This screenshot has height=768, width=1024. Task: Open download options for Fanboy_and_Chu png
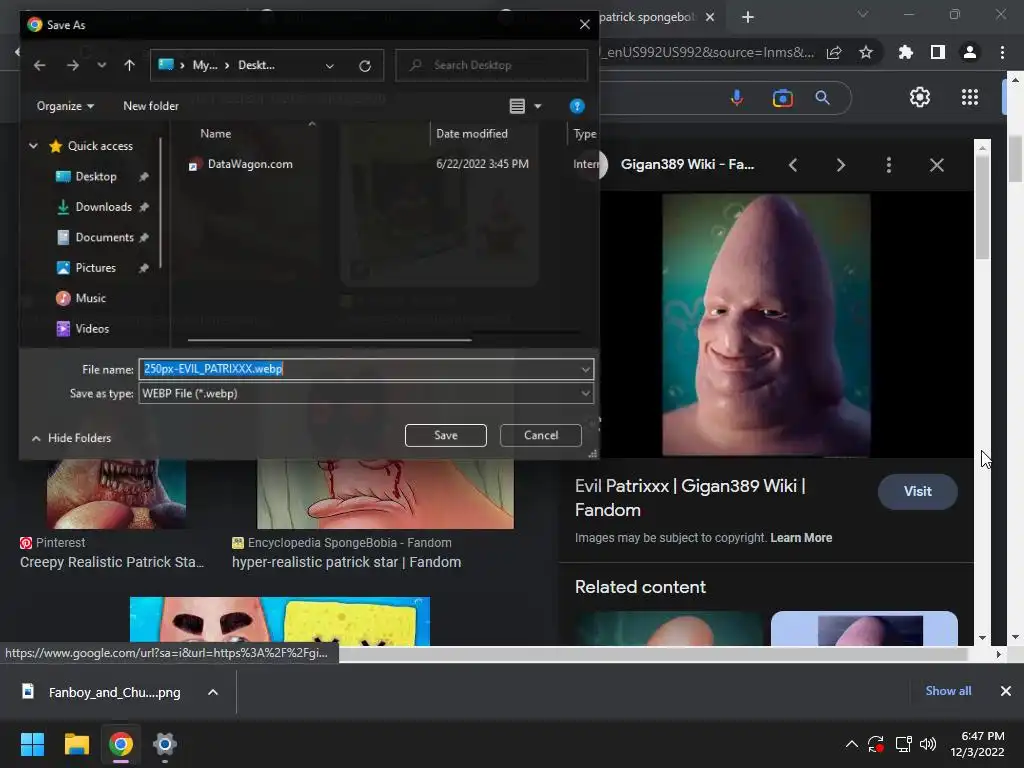tap(213, 692)
